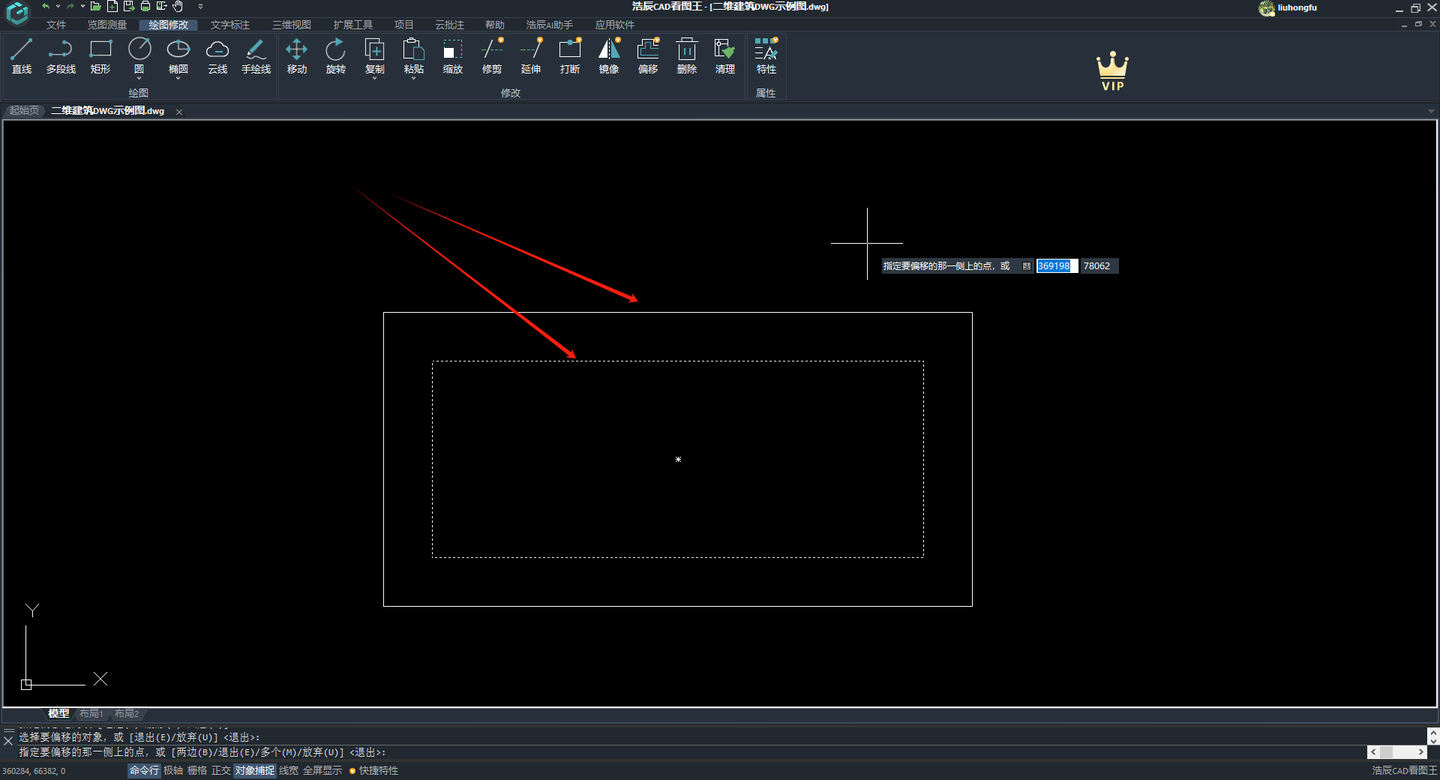Toggle 正交 ortho mode in status bar
This screenshot has width=1440, height=780.
point(221,771)
